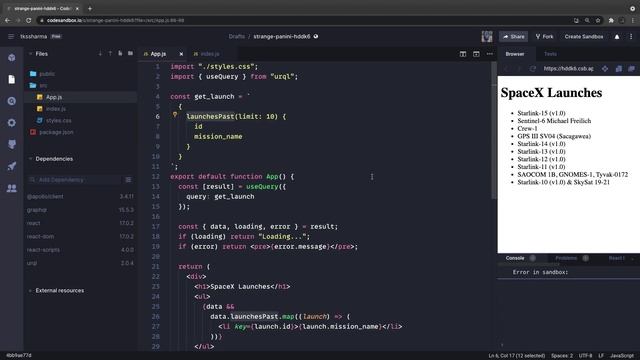This screenshot has height=360, width=640.
Task: Reload the Chrome page
Action: click(x=28, y=20)
